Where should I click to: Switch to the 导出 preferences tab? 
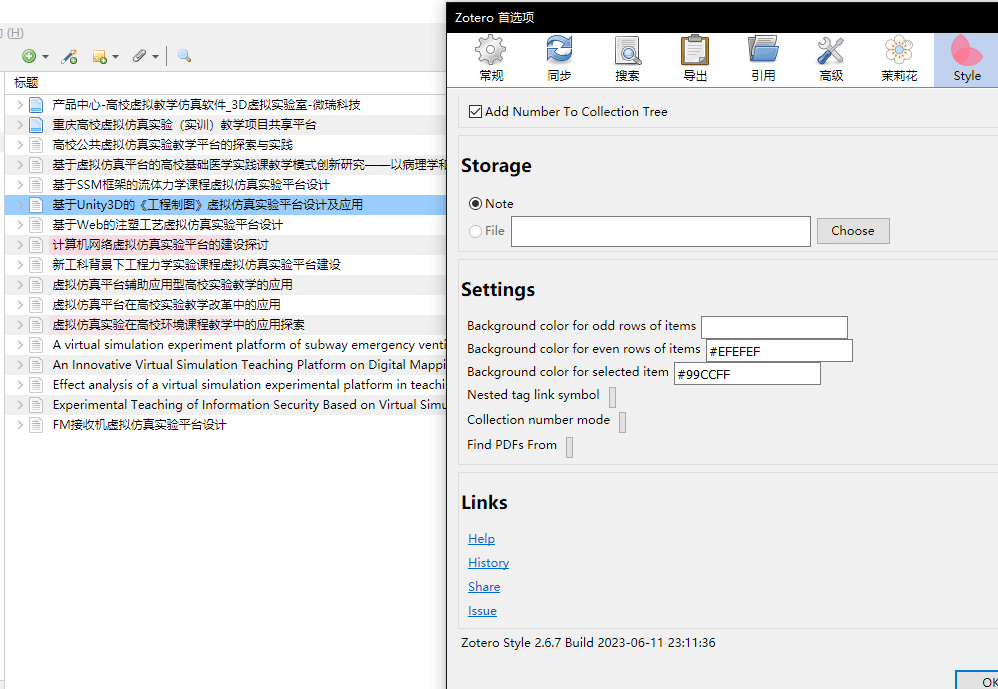[x=695, y=60]
